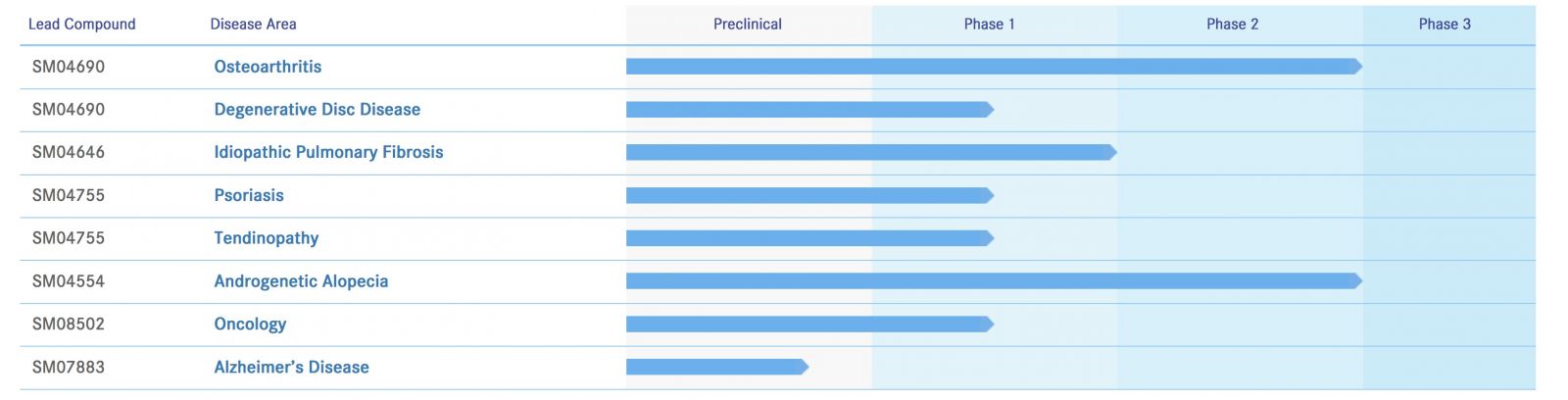
Task: Click the Alzheimer's Disease progress bar
Action: pyautogui.click(x=715, y=368)
